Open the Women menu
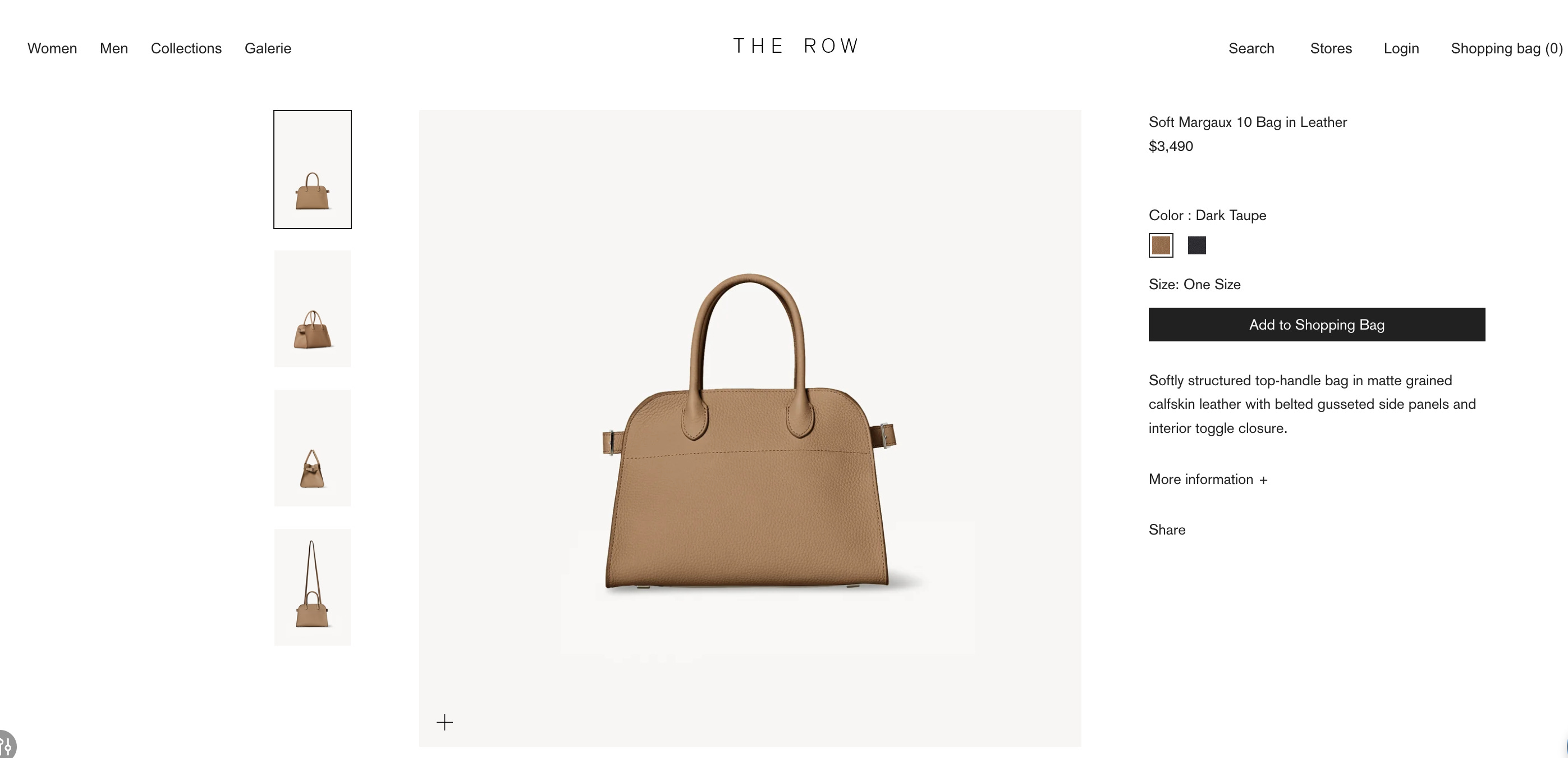 point(52,48)
